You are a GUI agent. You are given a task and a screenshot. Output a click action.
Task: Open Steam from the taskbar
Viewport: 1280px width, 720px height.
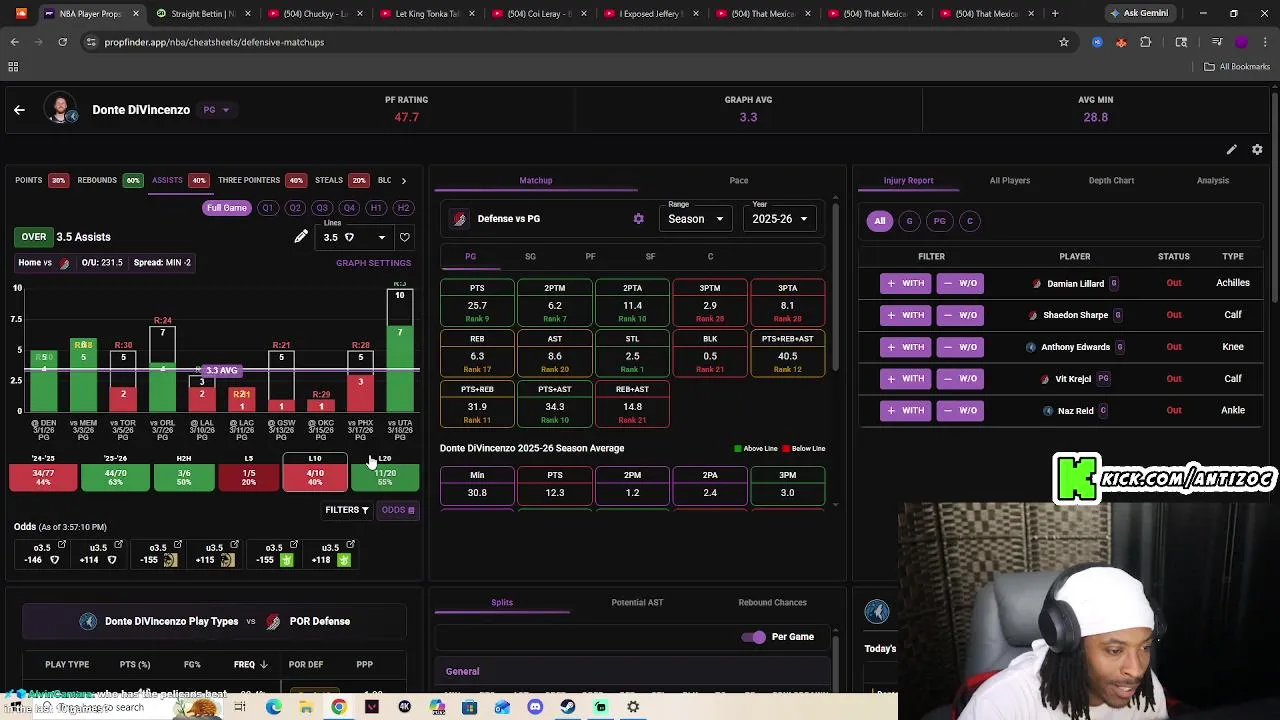(567, 707)
